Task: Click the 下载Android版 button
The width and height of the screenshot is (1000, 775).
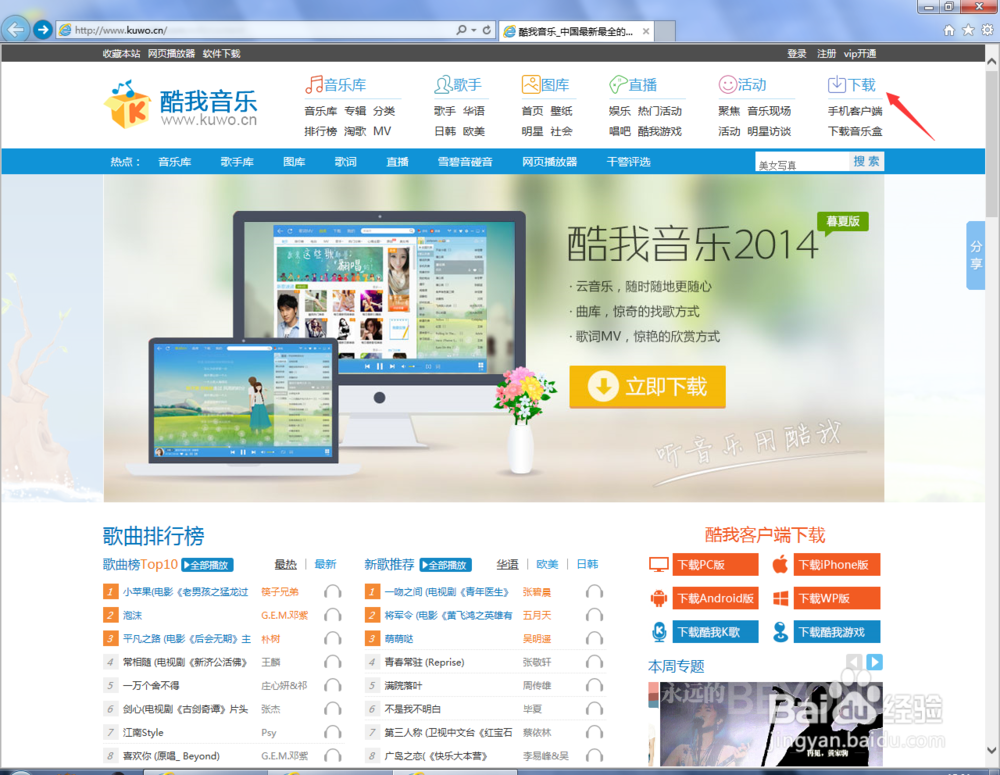Action: click(716, 598)
